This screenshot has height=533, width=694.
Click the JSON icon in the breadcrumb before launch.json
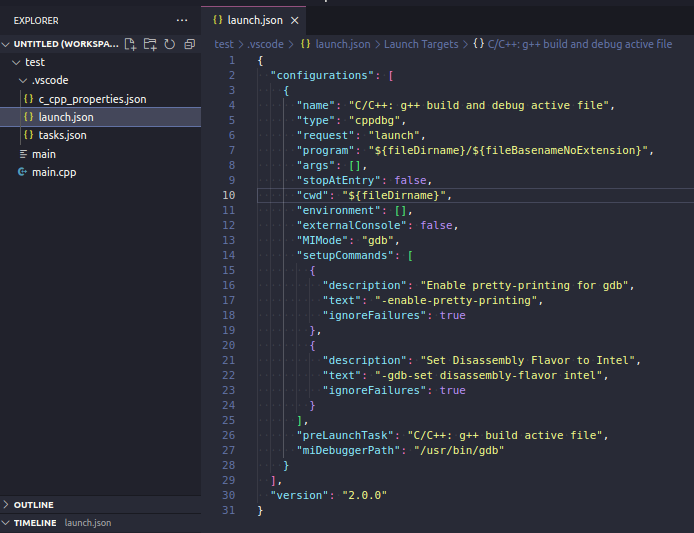(305, 44)
